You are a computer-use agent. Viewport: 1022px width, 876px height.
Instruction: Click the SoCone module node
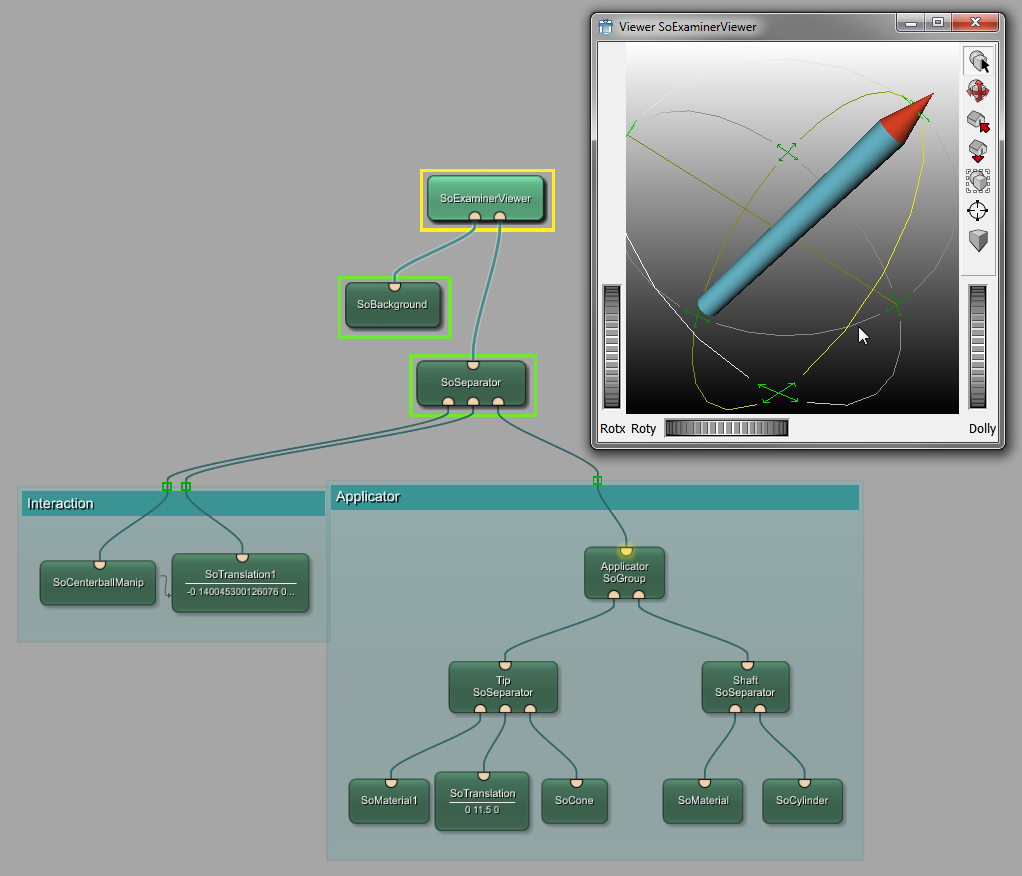[574, 800]
